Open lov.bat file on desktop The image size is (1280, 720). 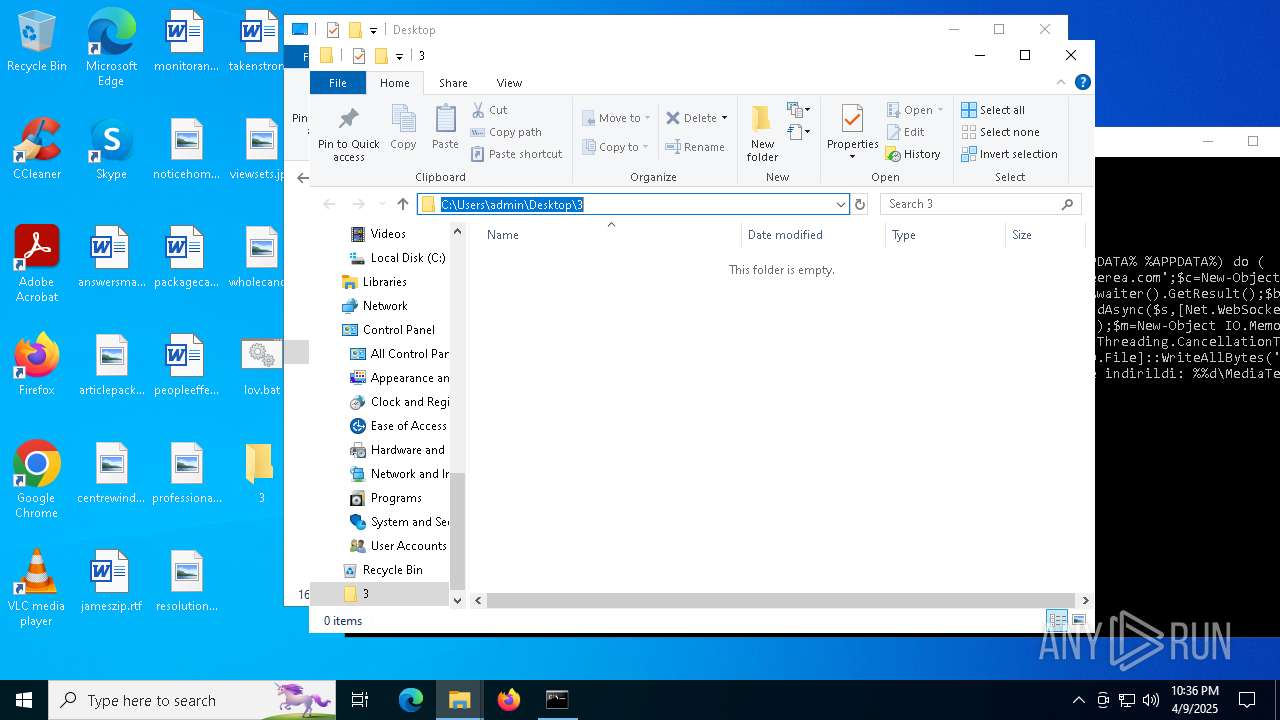(261, 367)
